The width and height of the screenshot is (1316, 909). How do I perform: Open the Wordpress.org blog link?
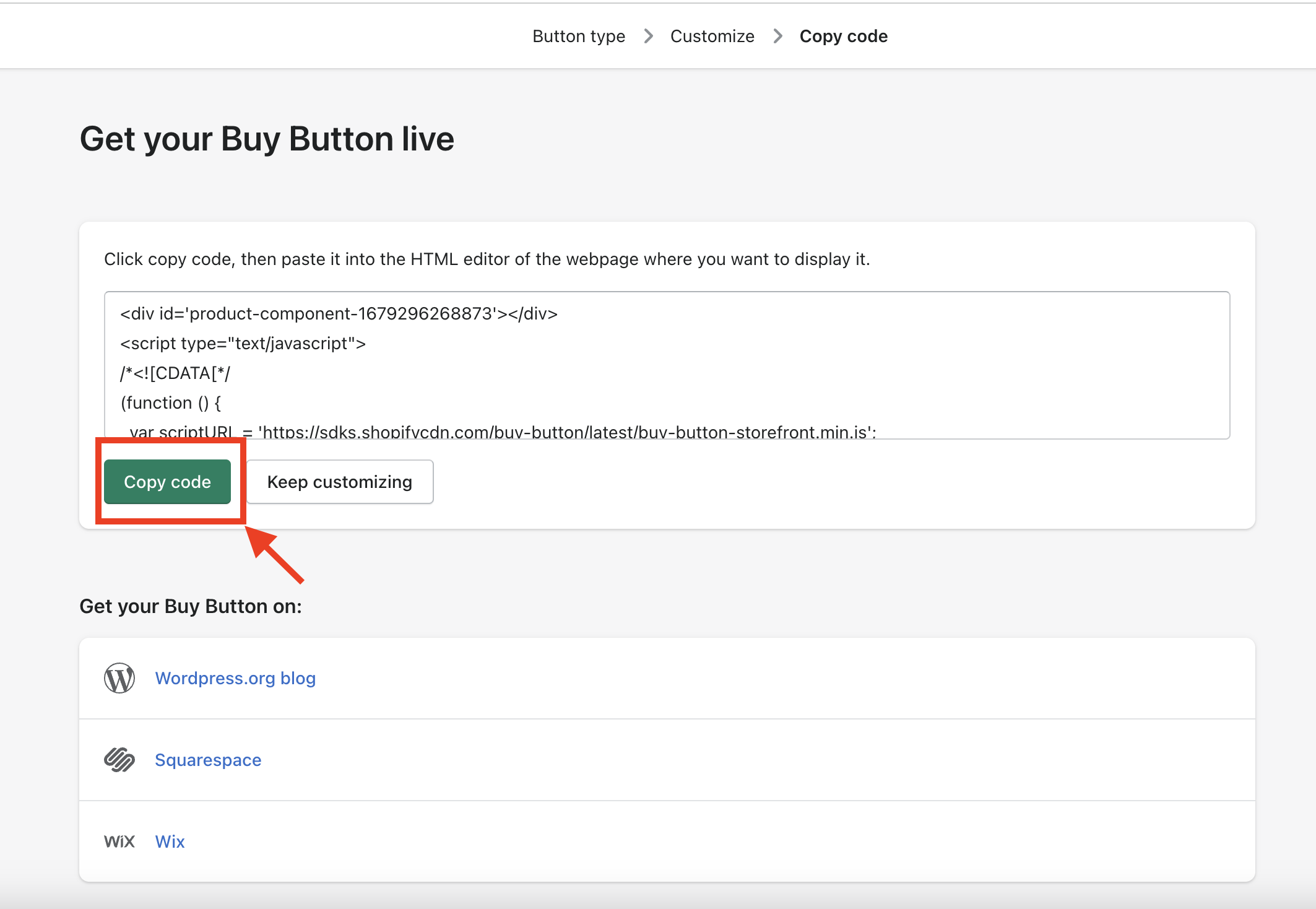pos(235,678)
